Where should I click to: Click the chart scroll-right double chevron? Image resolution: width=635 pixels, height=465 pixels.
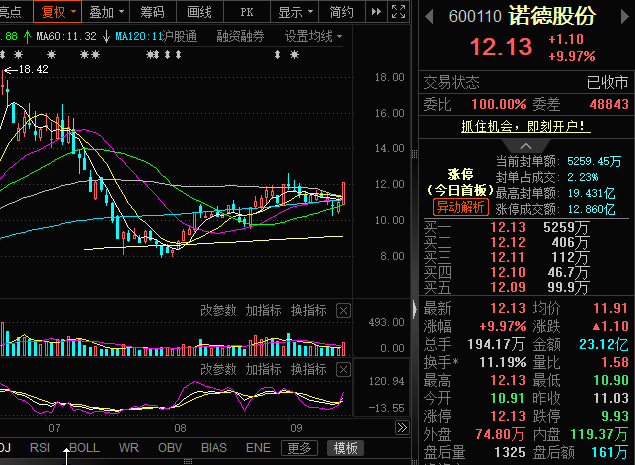click(x=402, y=428)
